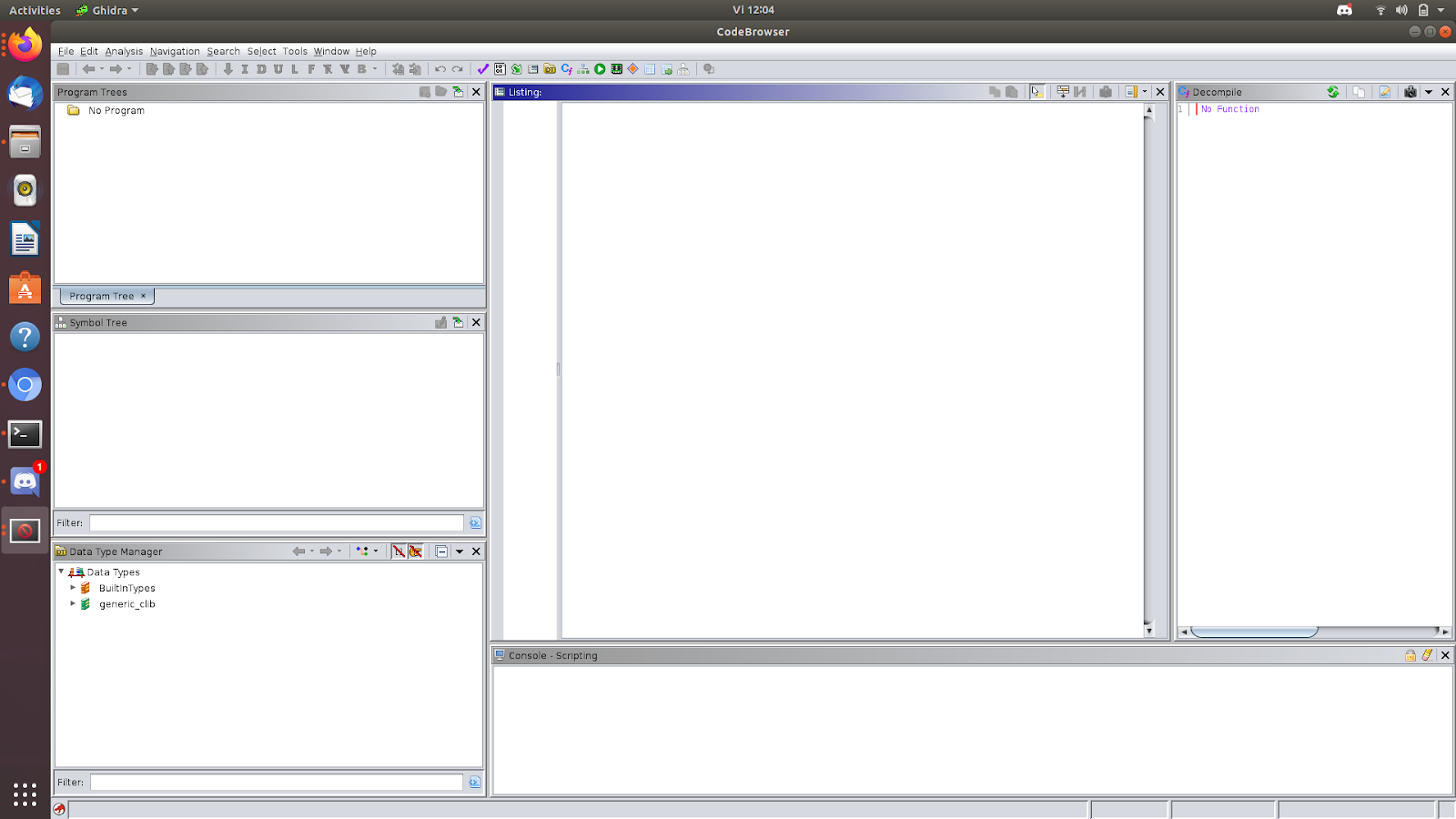Click the collapse-all icon in Data Type Manager
Viewport: 1456px width, 819px height.
pyautogui.click(x=441, y=551)
